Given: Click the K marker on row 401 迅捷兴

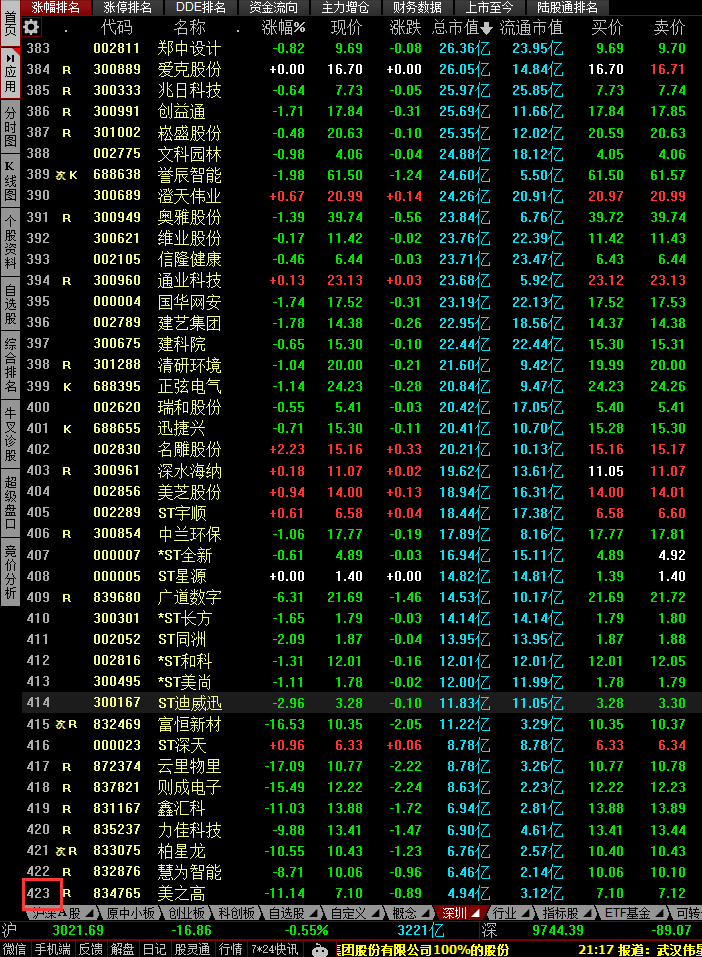Looking at the screenshot, I should [67, 429].
